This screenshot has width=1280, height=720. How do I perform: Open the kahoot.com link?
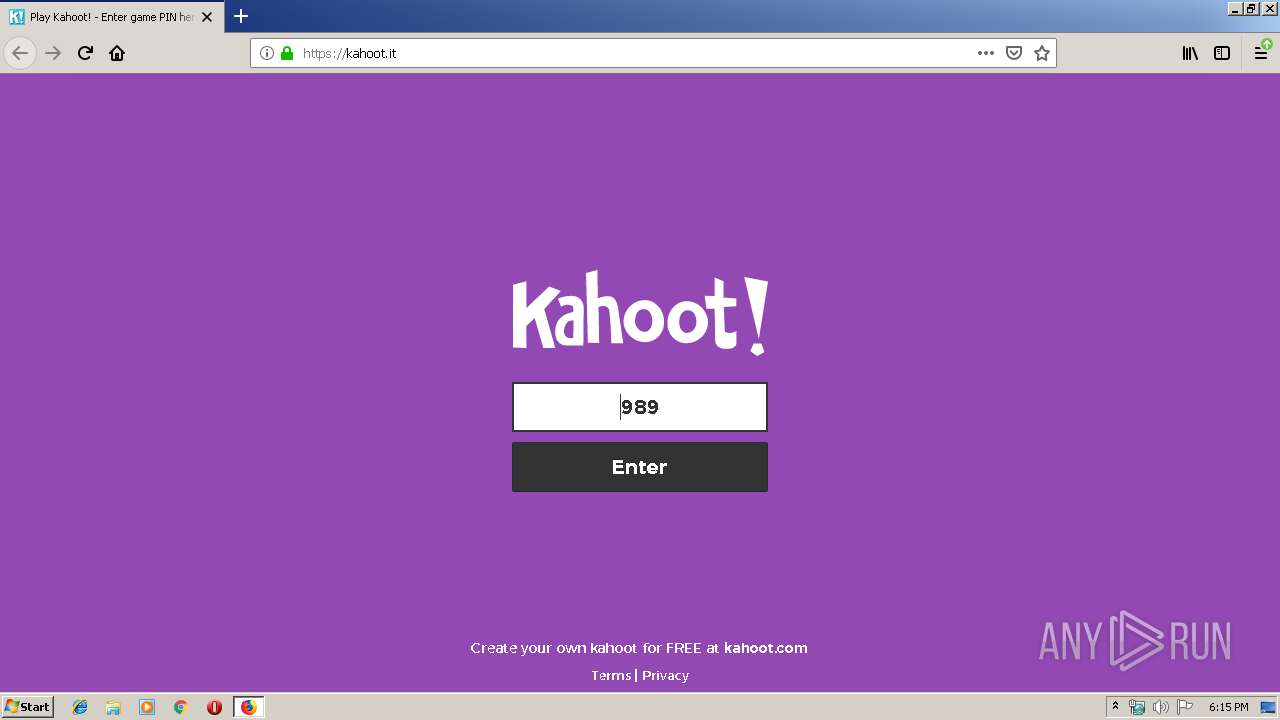coord(765,648)
